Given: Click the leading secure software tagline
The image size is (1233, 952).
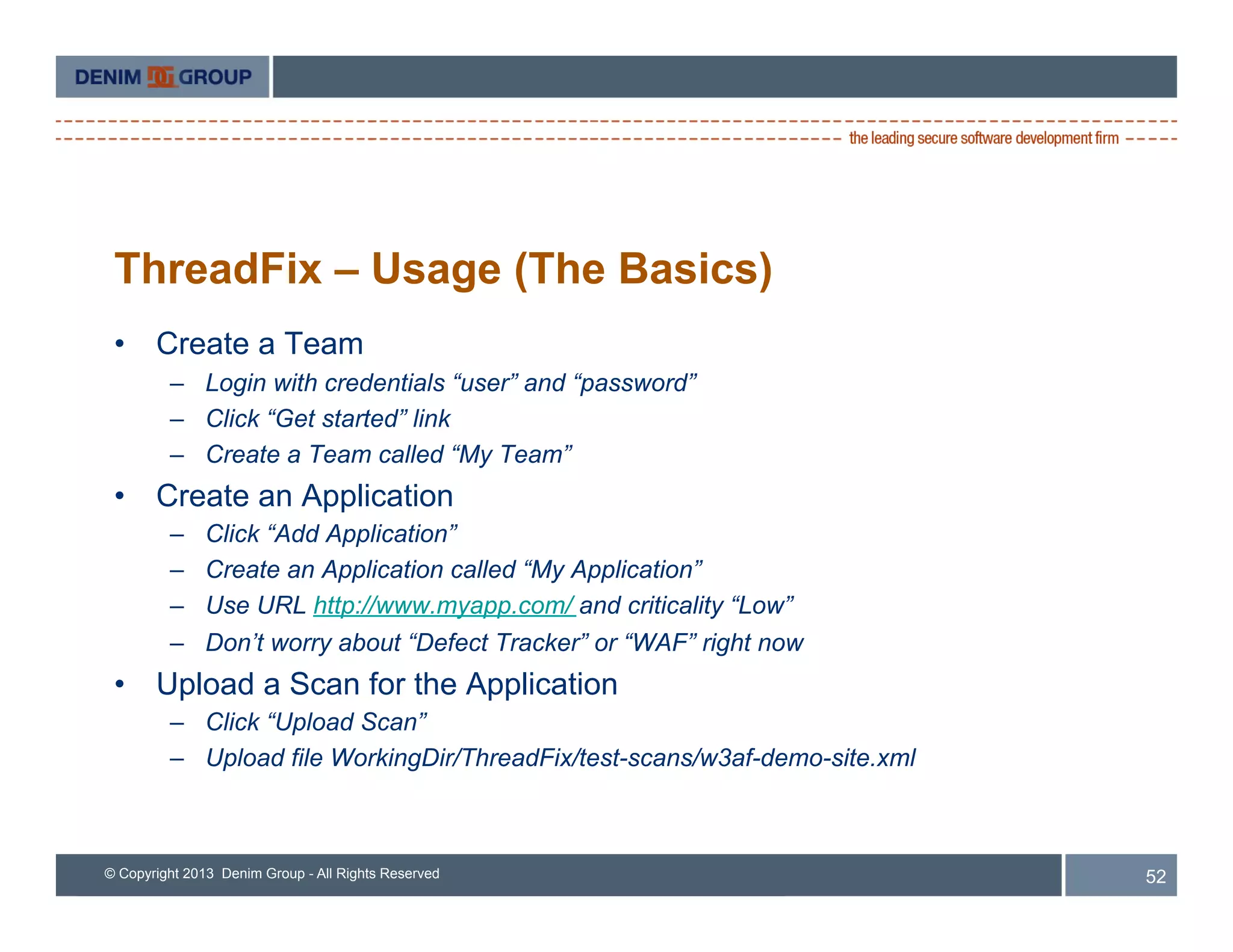Looking at the screenshot, I should click(x=983, y=138).
